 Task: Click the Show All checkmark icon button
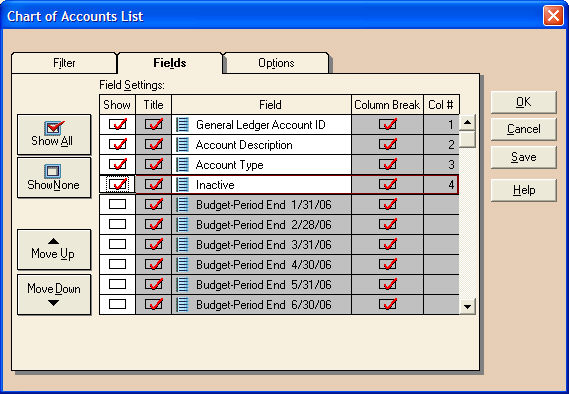(54, 135)
